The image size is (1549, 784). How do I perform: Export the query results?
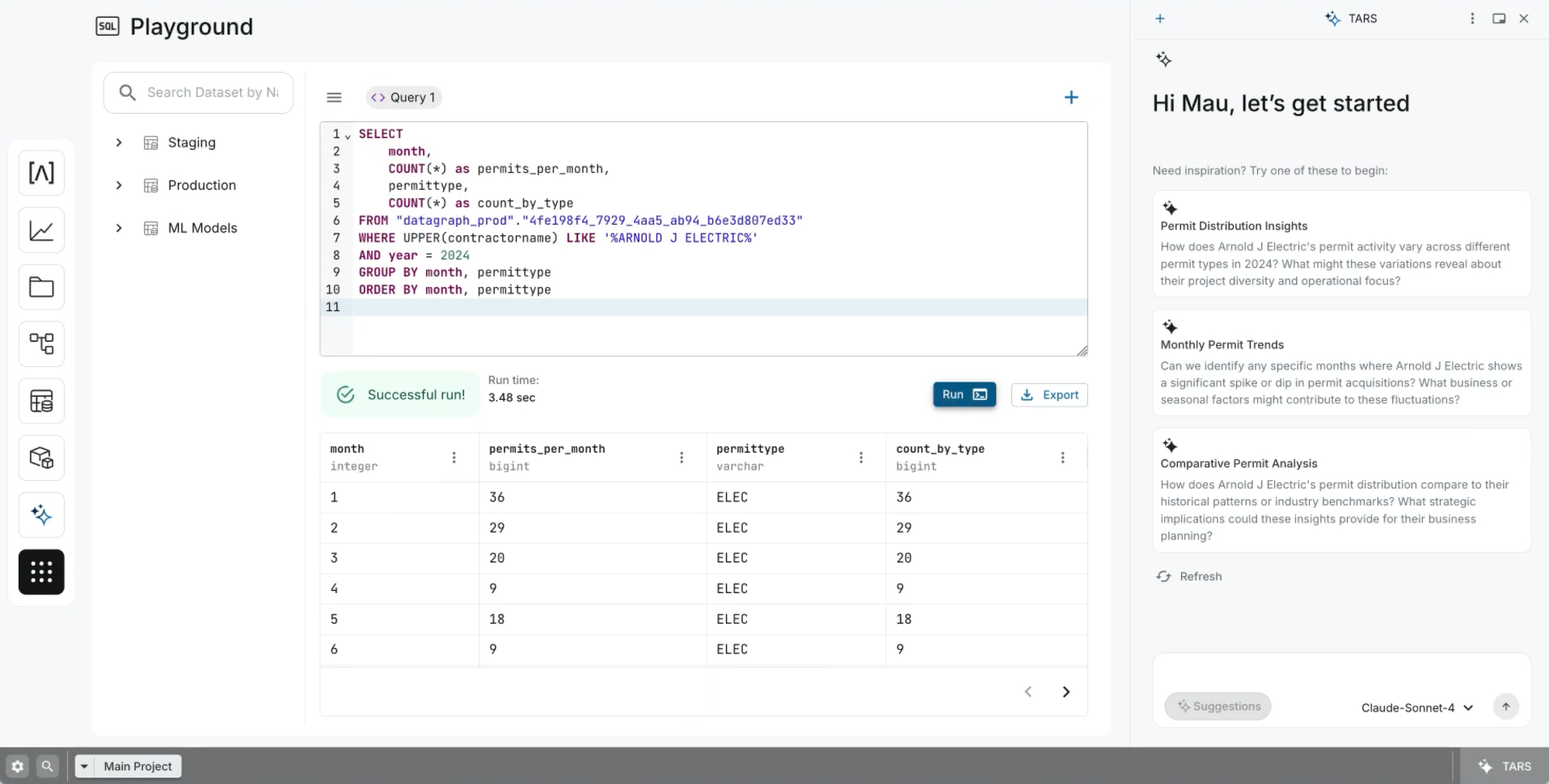(1049, 394)
